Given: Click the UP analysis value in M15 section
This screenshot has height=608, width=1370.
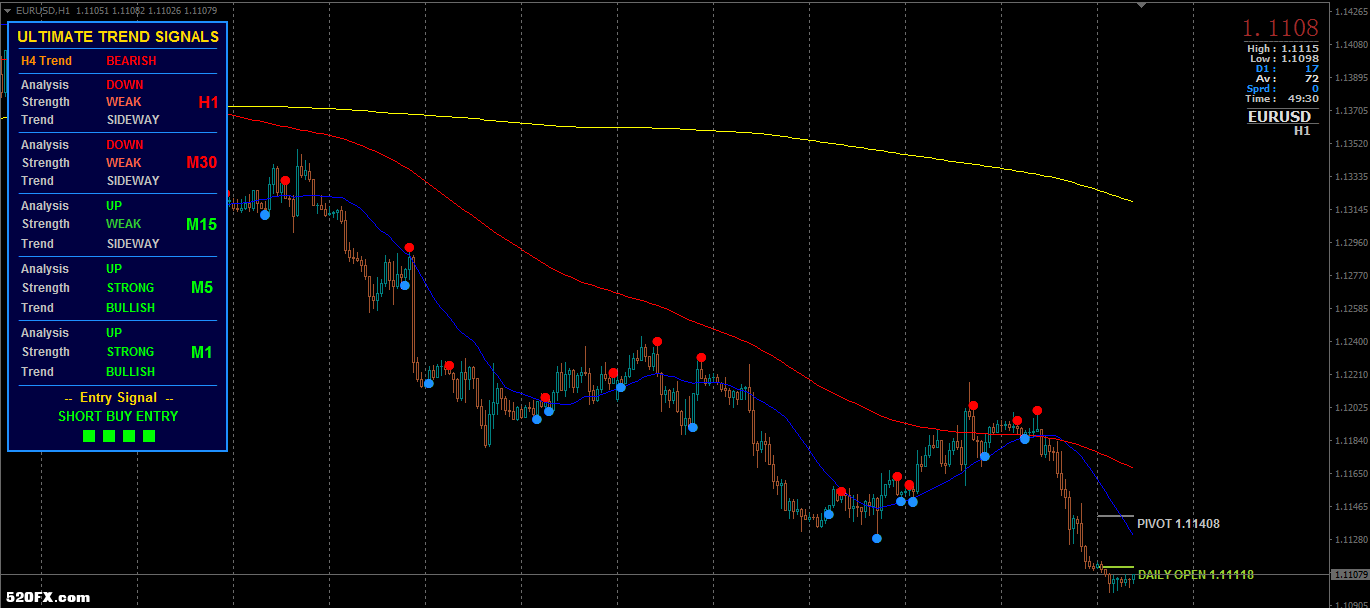Looking at the screenshot, I should tap(115, 206).
